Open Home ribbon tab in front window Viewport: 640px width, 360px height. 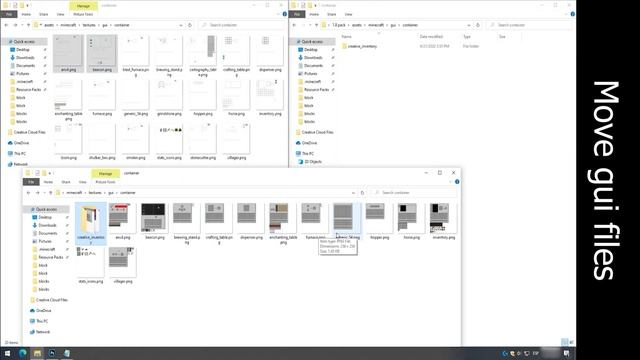(x=48, y=182)
